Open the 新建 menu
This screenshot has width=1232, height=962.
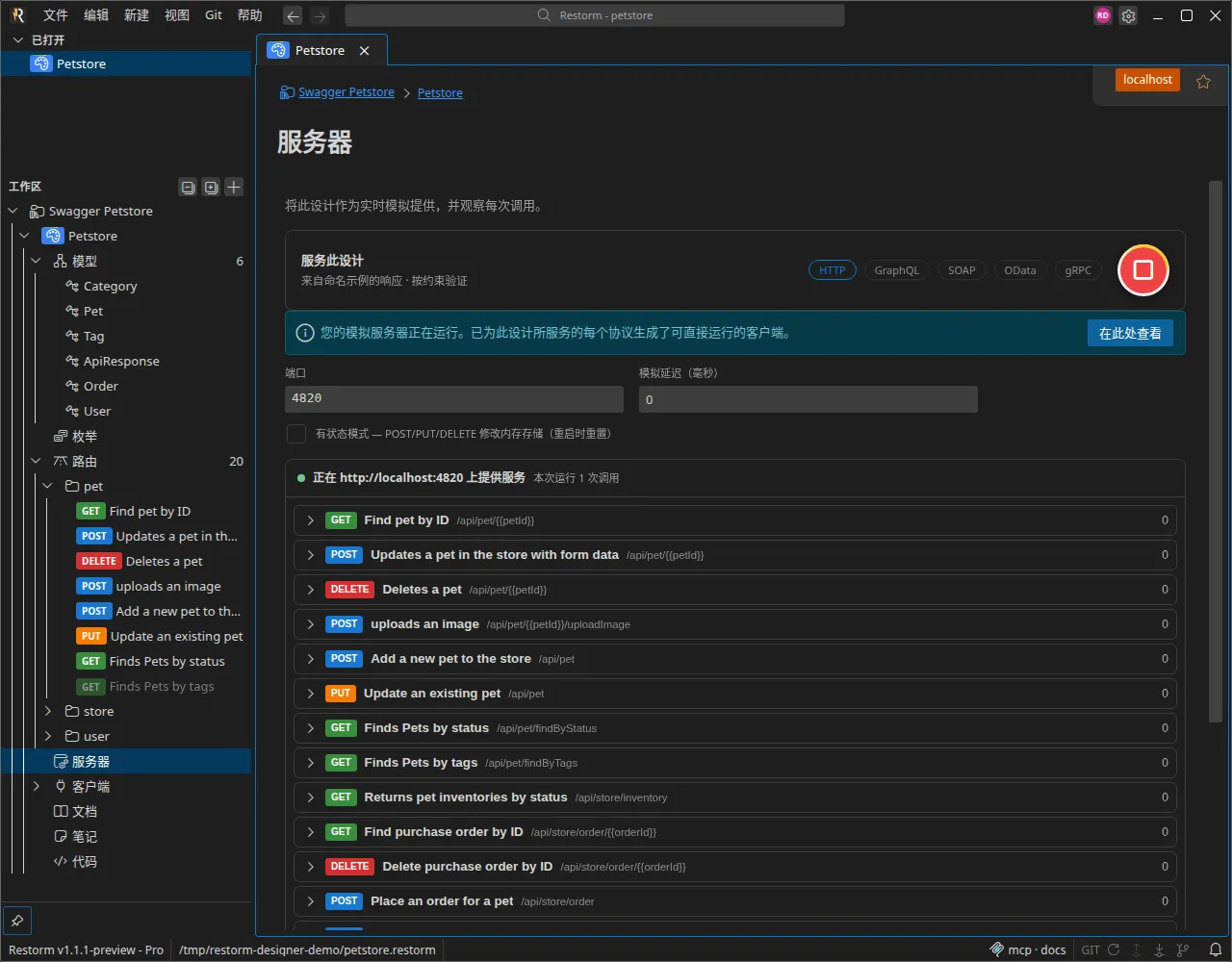137,15
